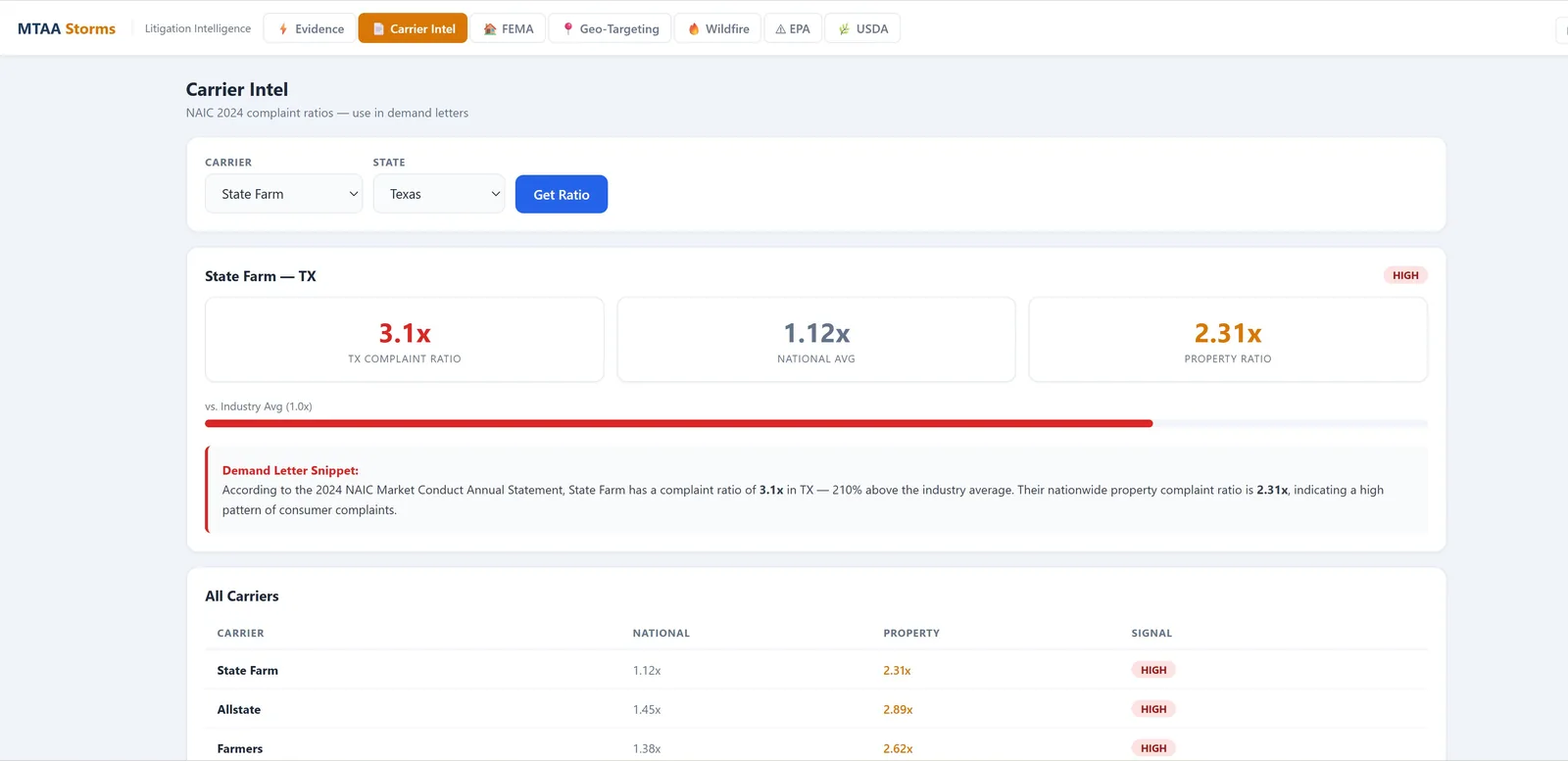
Task: Click the house icon on FEMA tab
Action: [x=490, y=29]
